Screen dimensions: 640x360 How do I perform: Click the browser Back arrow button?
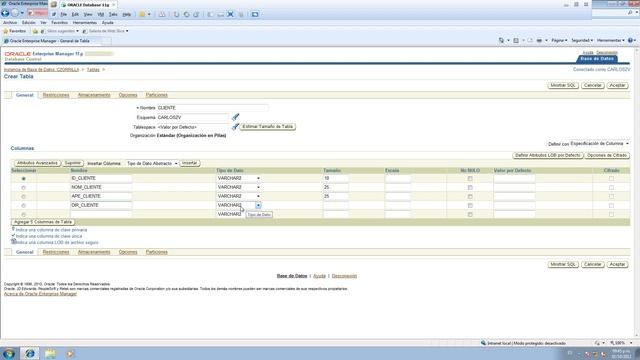5,13
